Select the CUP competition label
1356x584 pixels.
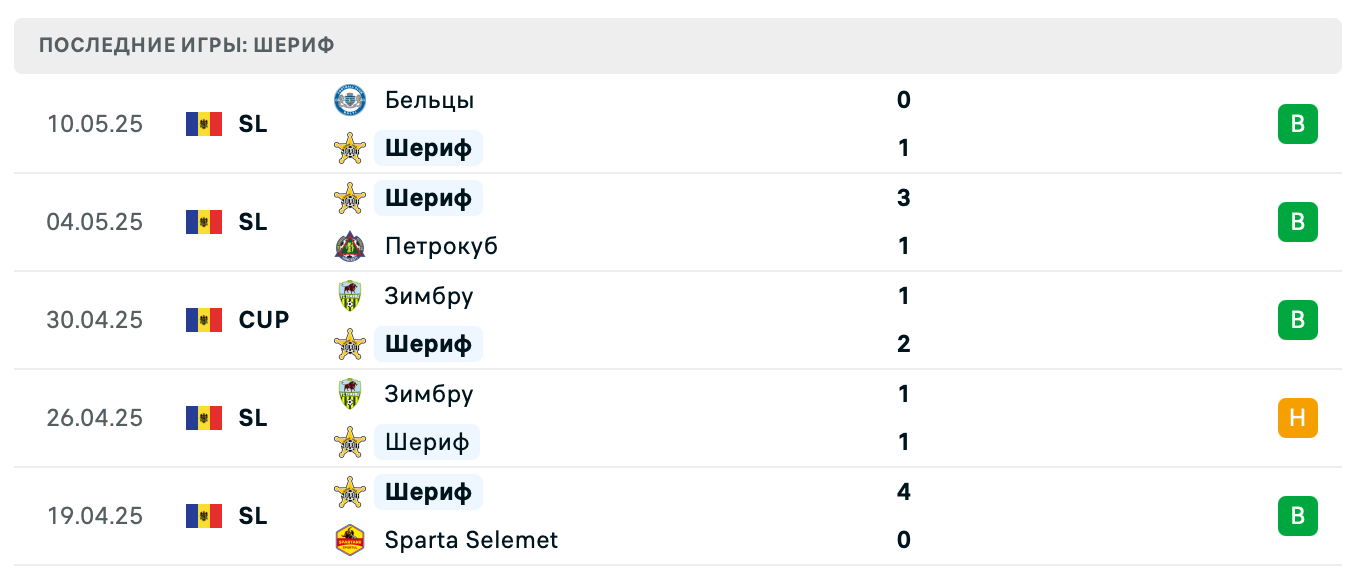[x=264, y=320]
